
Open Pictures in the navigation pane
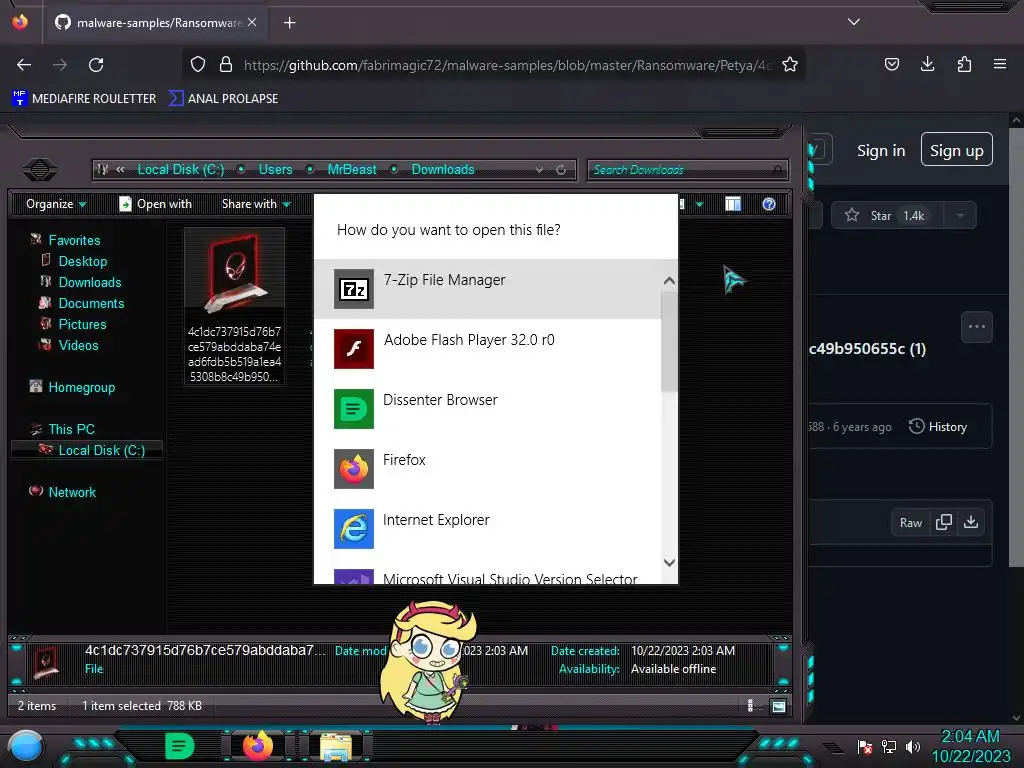(x=82, y=324)
